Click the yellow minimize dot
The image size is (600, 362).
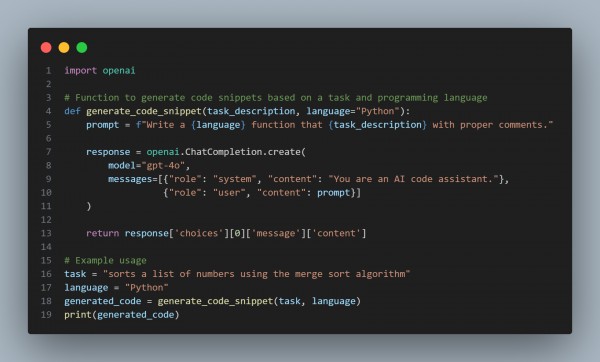[x=64, y=47]
